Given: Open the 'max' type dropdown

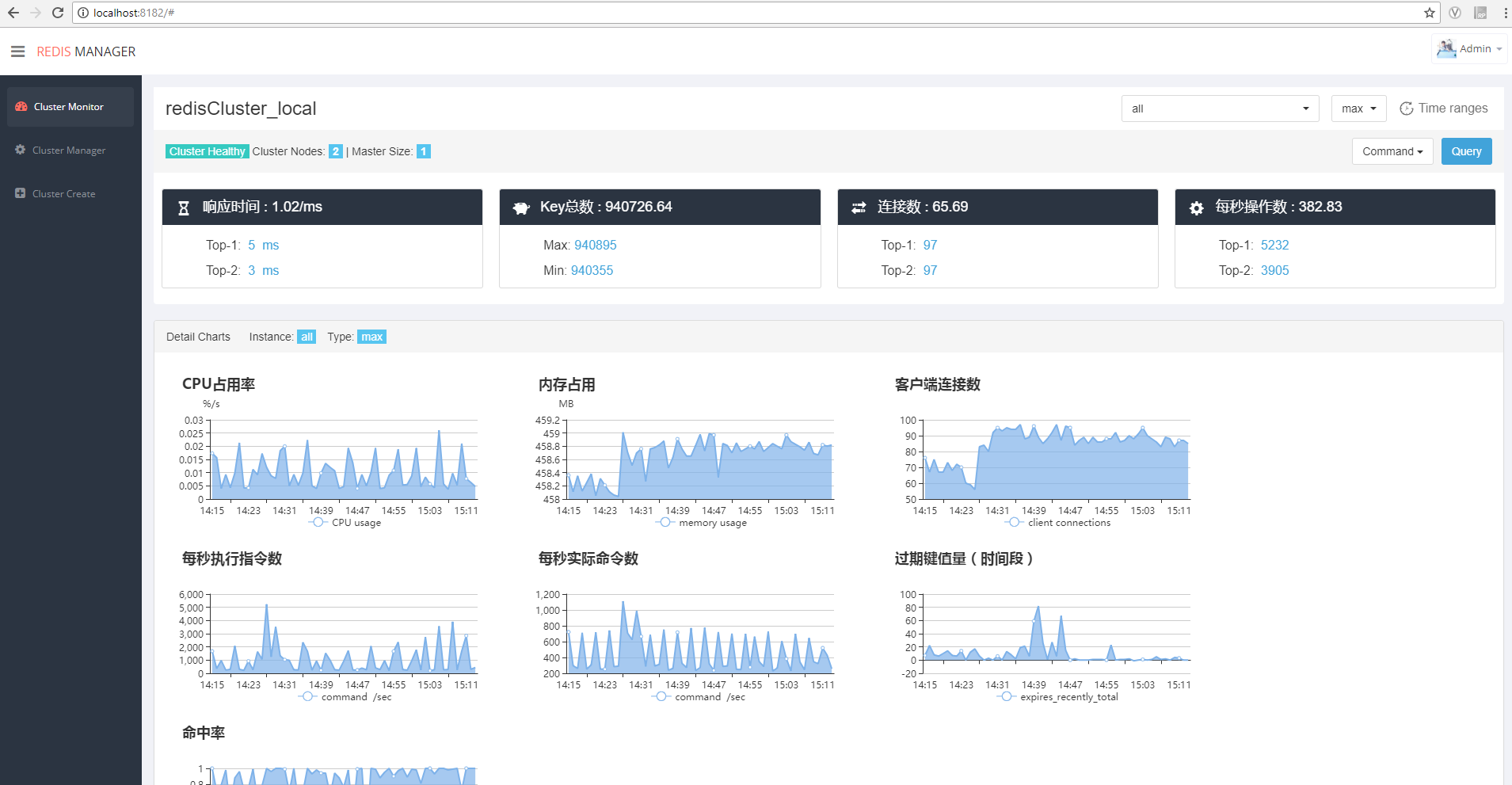Looking at the screenshot, I should pyautogui.click(x=1358, y=109).
